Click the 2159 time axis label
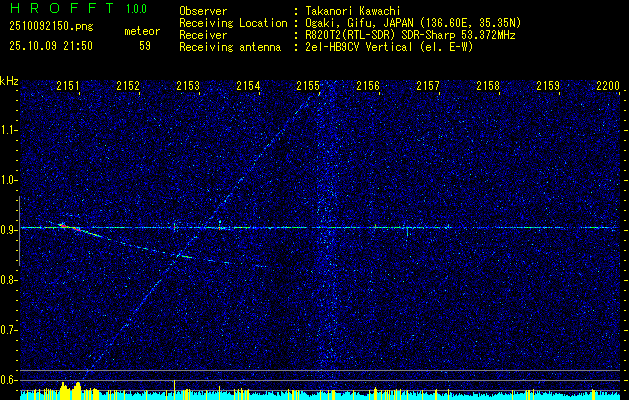The width and height of the screenshot is (629, 400). (548, 85)
